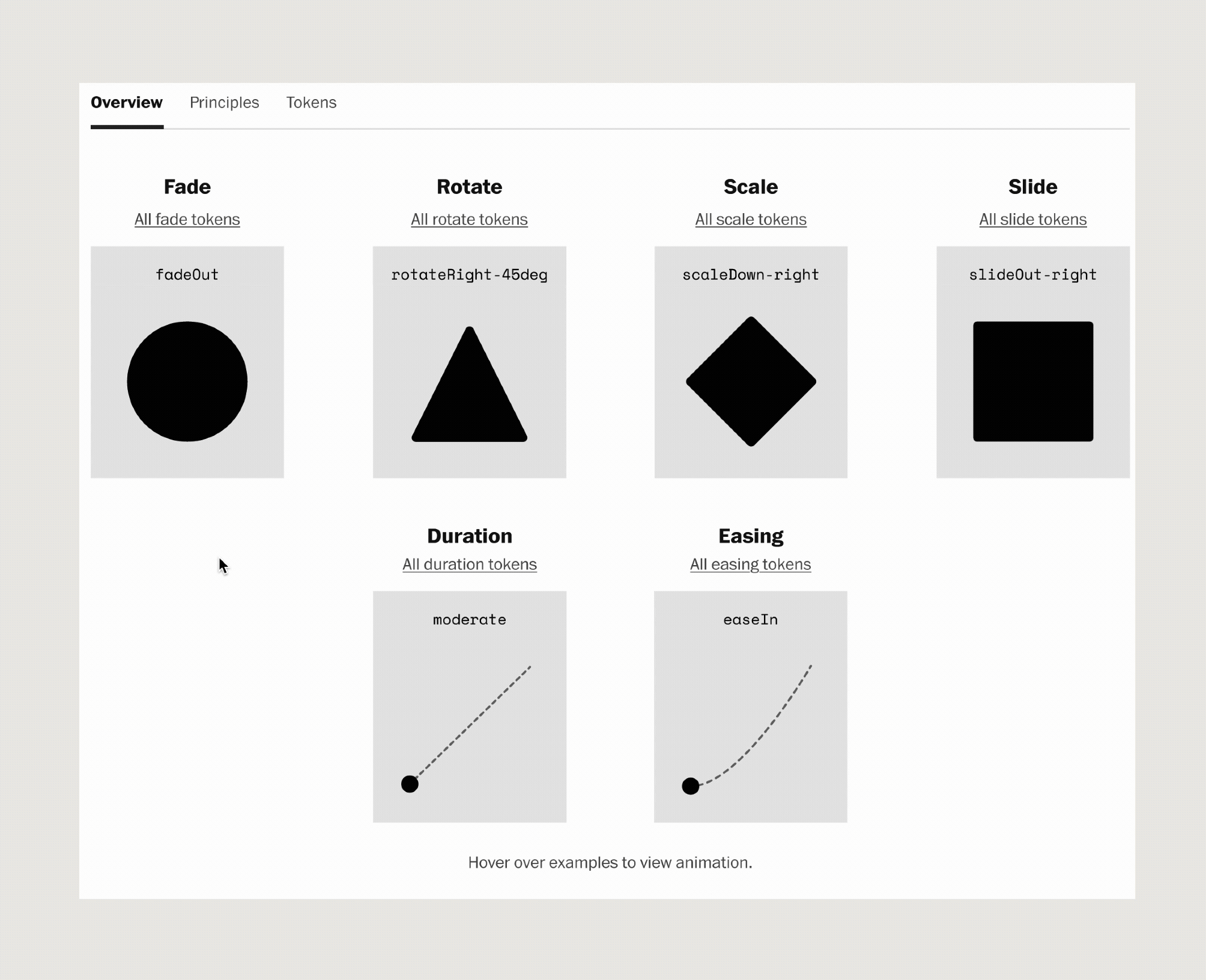
Task: Switch to the Principles tab
Action: pos(224,103)
